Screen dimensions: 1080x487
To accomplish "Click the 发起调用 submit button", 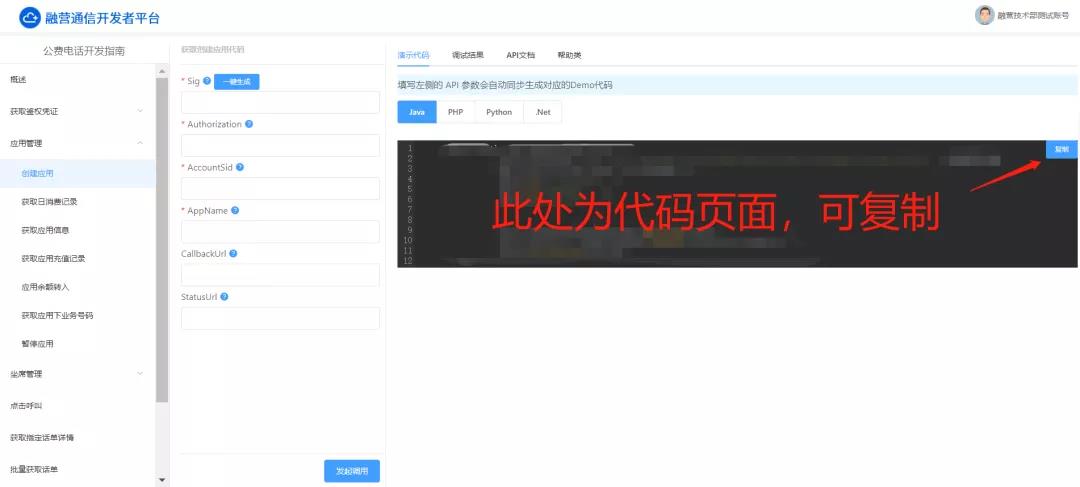I will click(352, 471).
